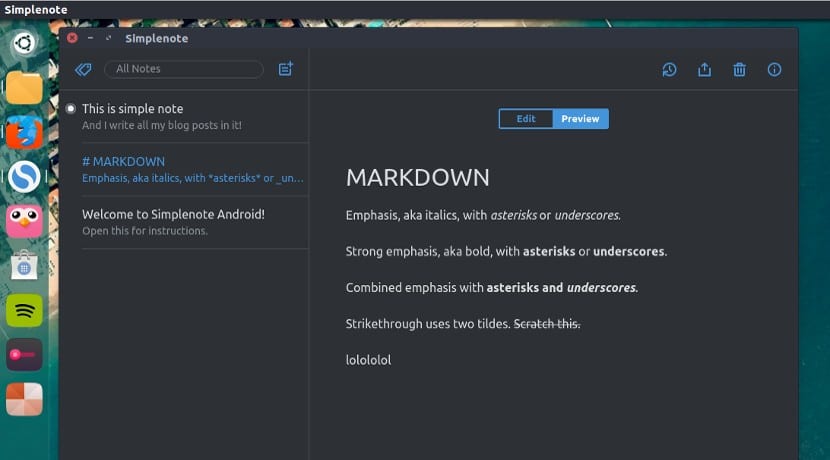
Task: Open the orange squares dock icon
Action: click(24, 399)
